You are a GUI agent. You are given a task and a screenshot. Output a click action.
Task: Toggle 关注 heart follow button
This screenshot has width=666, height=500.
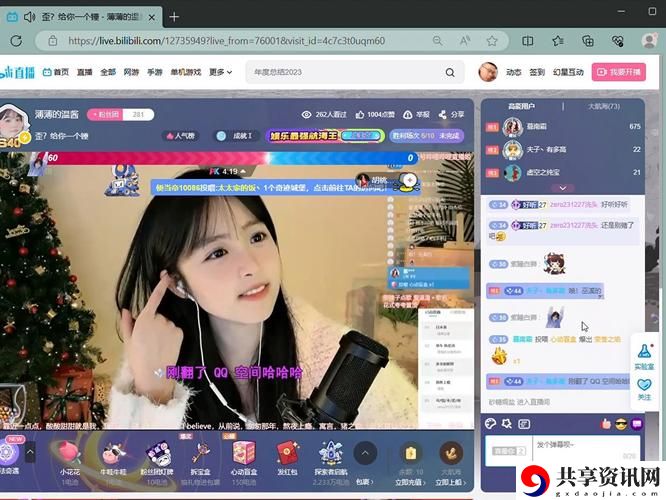point(644,389)
